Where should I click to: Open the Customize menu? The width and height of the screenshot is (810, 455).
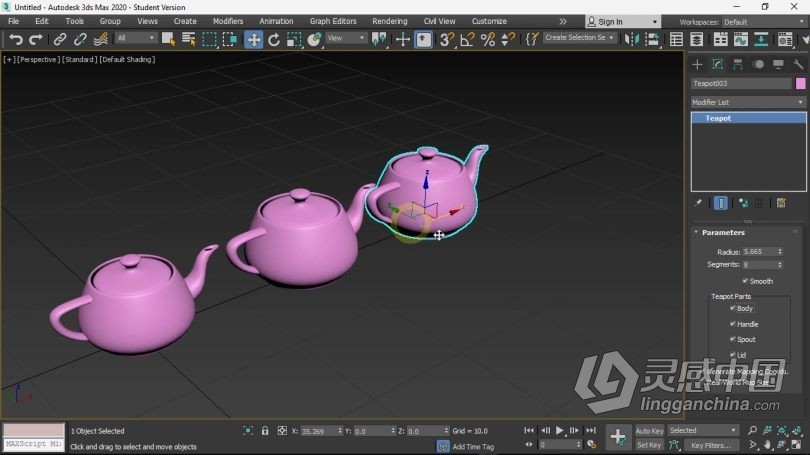[x=489, y=21]
